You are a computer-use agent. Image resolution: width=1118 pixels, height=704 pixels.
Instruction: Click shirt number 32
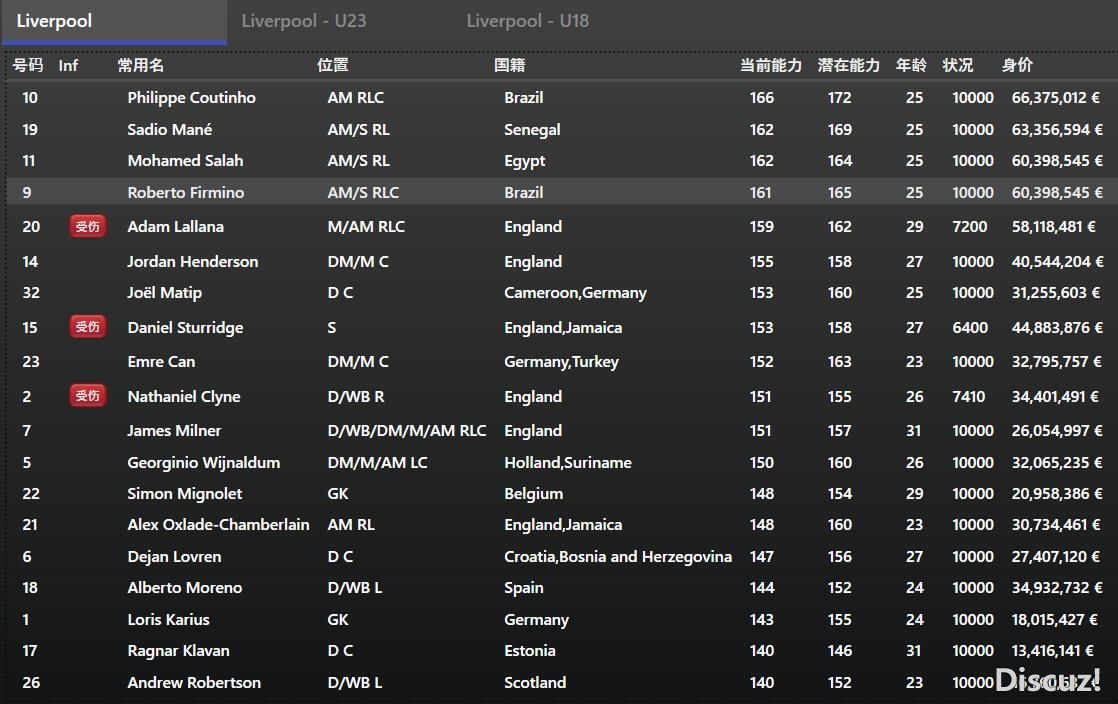(x=31, y=293)
